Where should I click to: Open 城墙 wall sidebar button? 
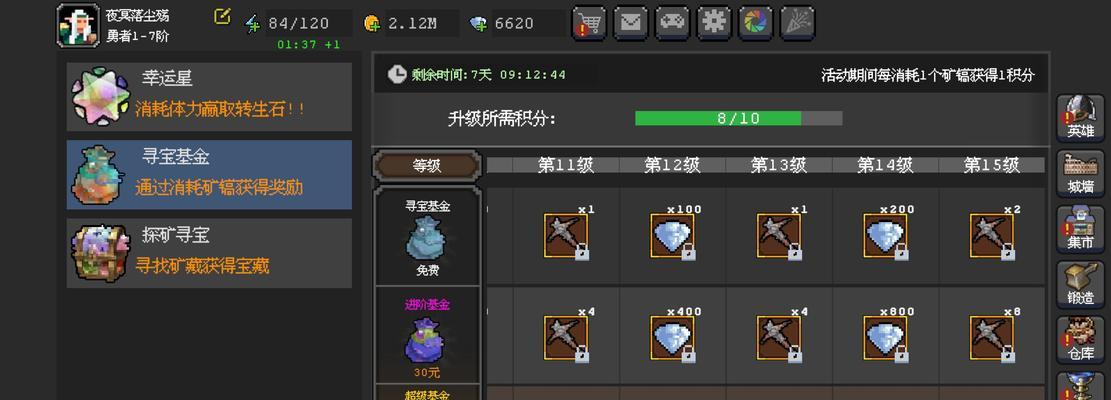coord(1081,174)
